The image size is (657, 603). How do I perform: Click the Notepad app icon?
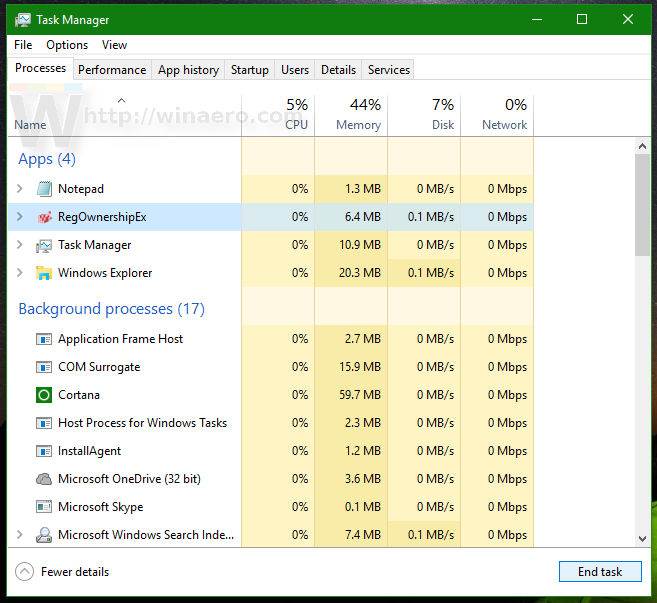pyautogui.click(x=44, y=189)
